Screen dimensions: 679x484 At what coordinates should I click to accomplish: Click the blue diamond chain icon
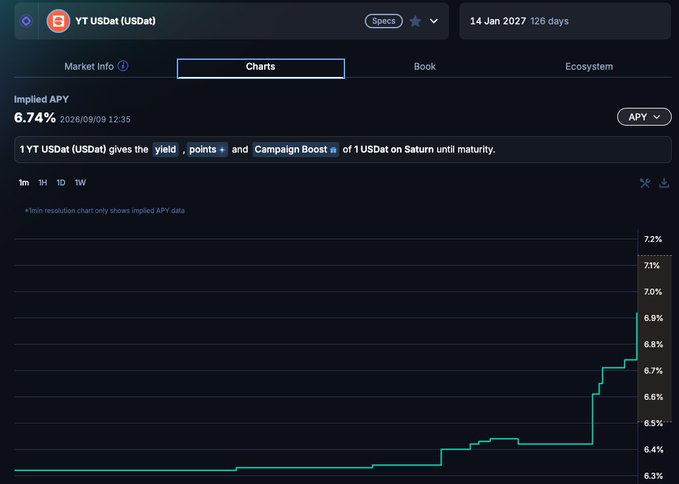(26, 21)
